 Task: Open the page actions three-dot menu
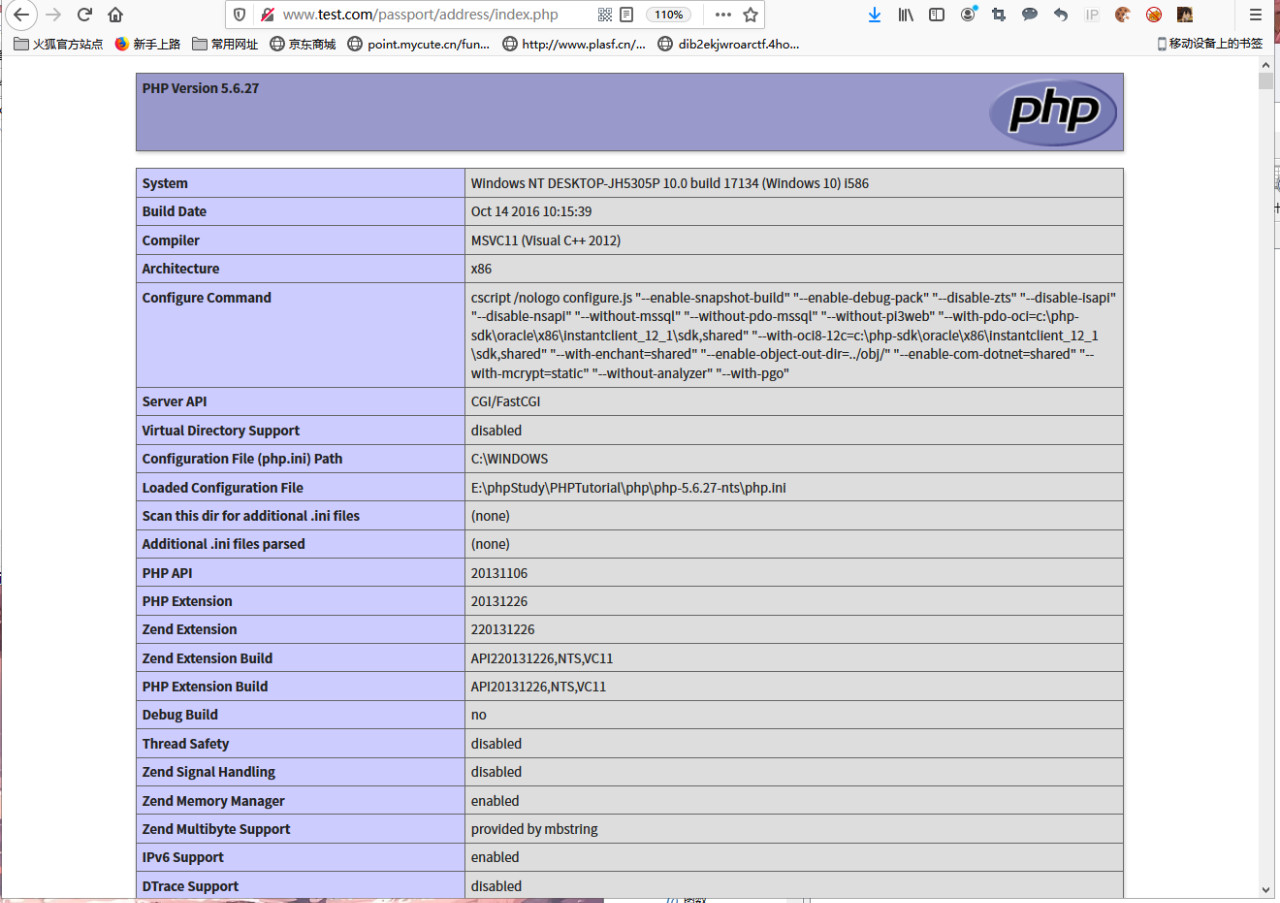(x=723, y=15)
